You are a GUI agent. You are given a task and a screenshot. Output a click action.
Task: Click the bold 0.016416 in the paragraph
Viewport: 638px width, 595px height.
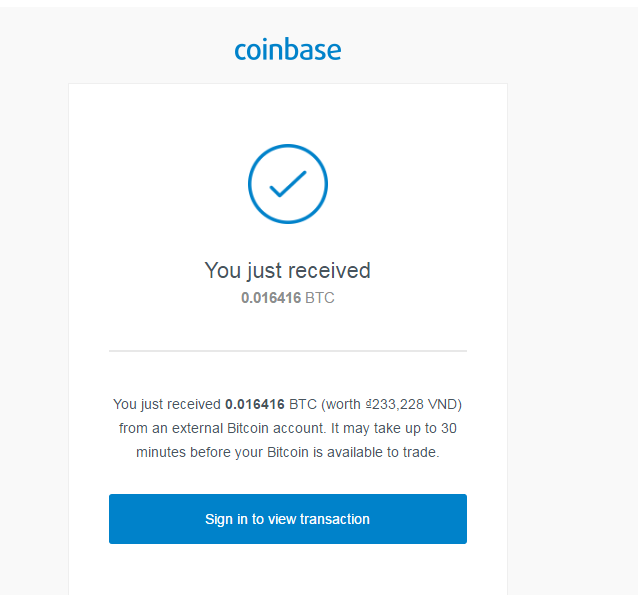[255, 405]
